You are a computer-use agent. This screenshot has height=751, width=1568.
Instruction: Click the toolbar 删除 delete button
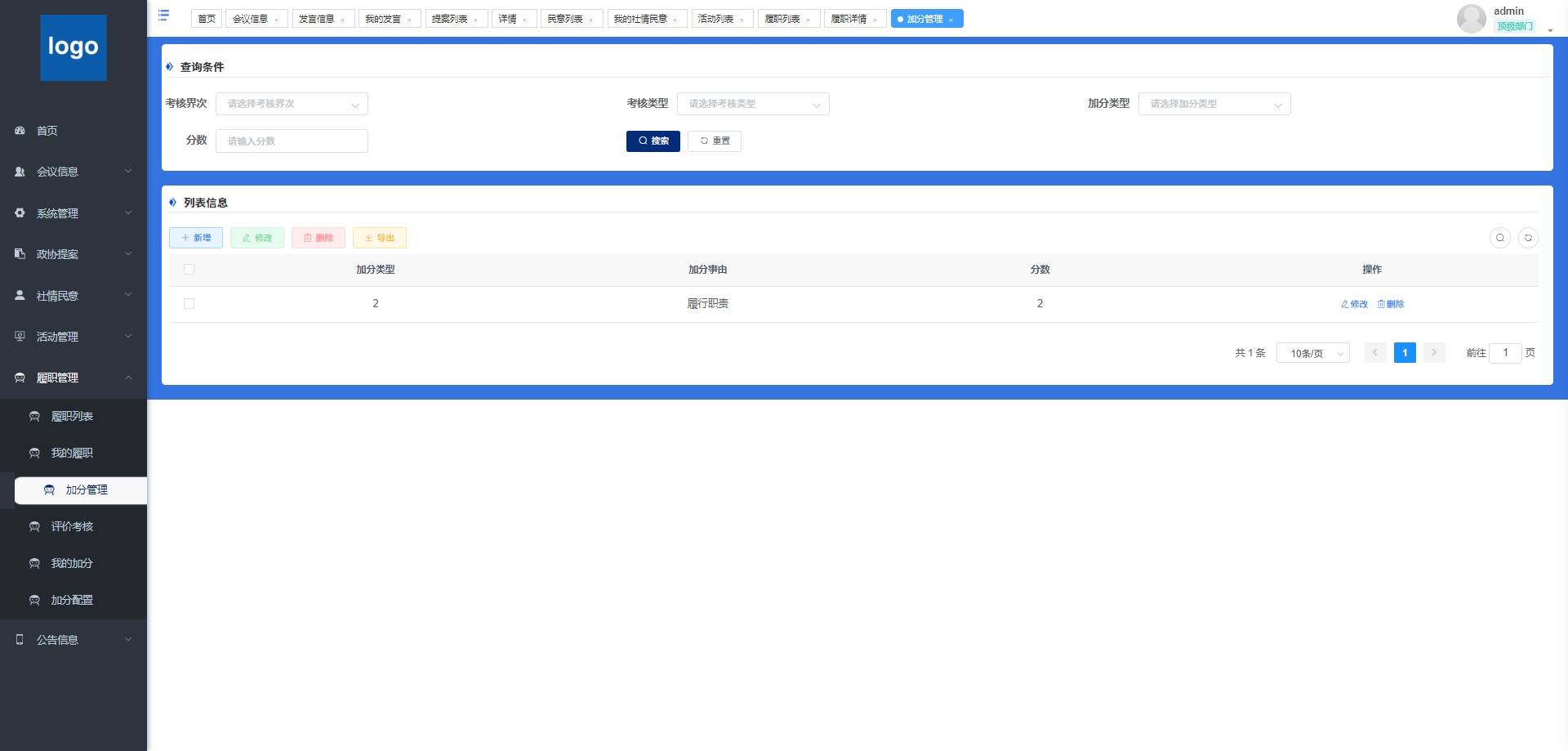click(x=318, y=238)
